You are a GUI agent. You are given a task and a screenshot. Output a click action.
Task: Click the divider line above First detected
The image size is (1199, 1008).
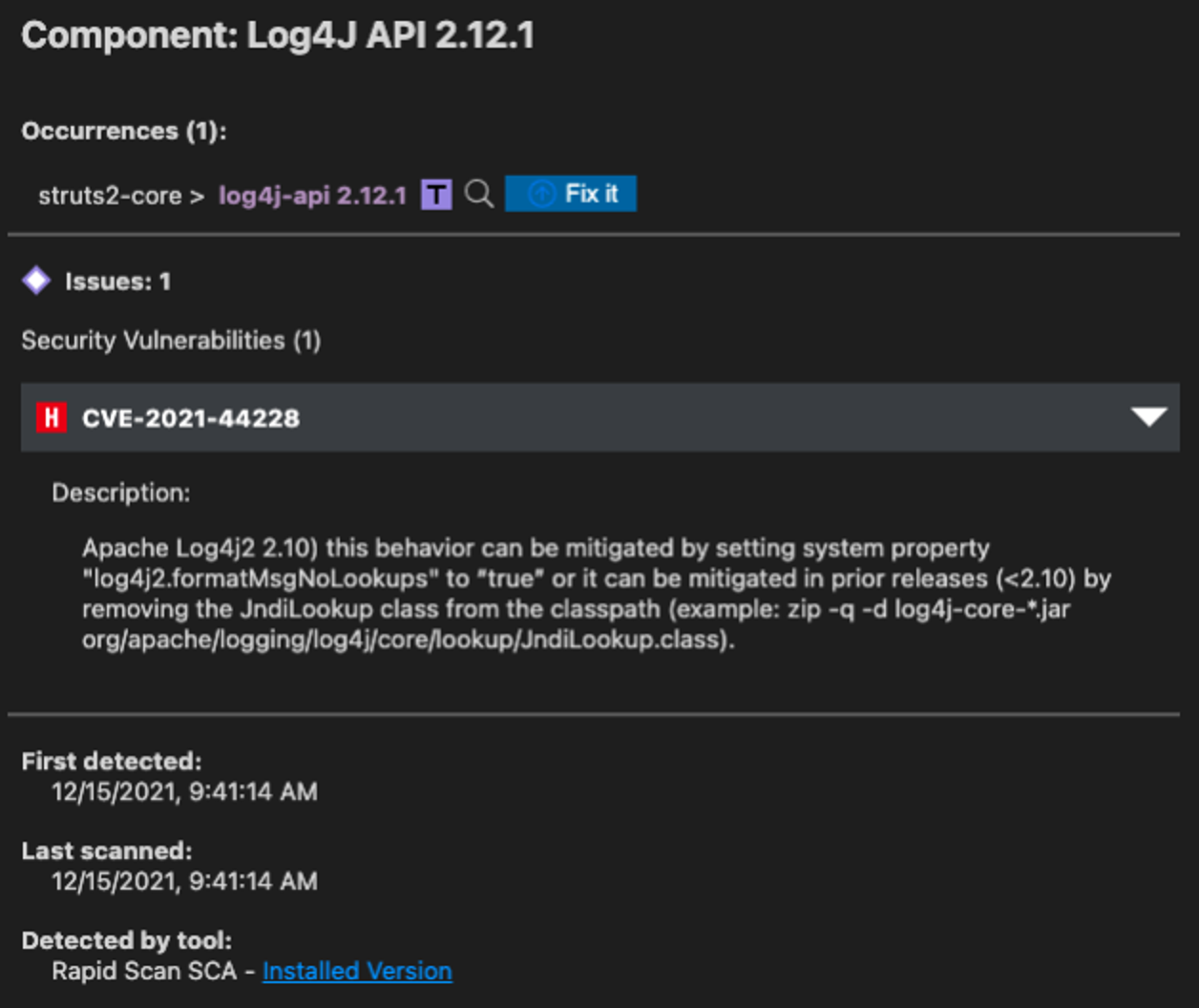click(599, 713)
